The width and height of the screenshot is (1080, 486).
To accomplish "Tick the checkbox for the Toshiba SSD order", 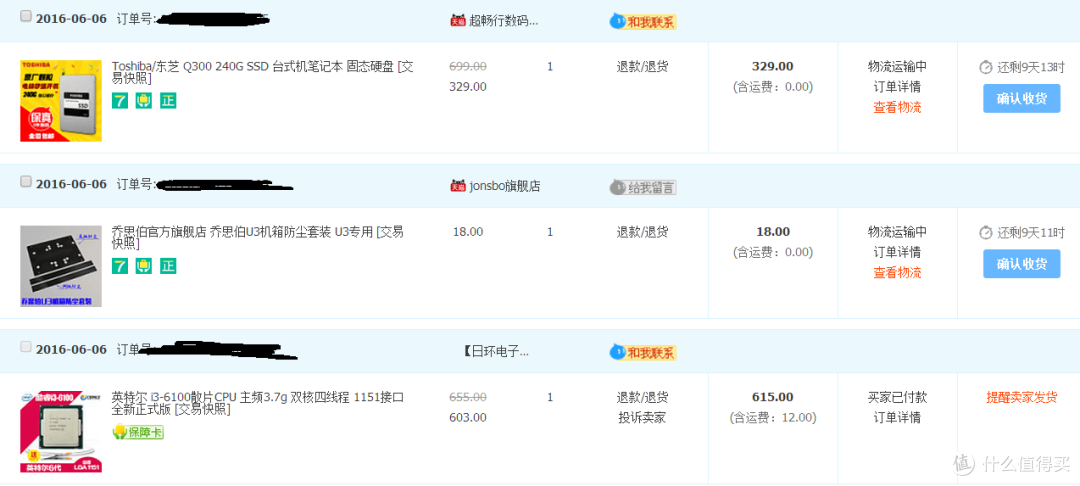I will click(x=26, y=17).
